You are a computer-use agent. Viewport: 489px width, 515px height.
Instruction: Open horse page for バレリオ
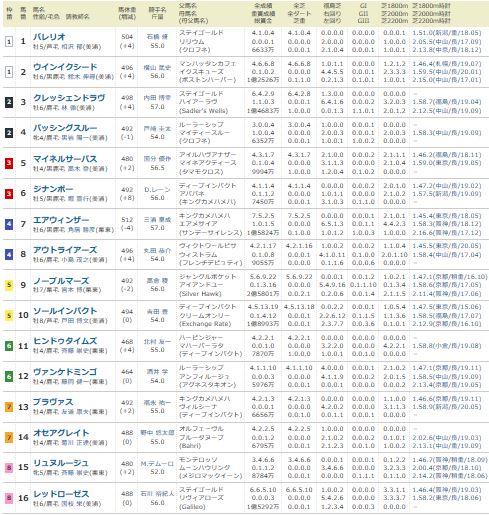coord(49,37)
